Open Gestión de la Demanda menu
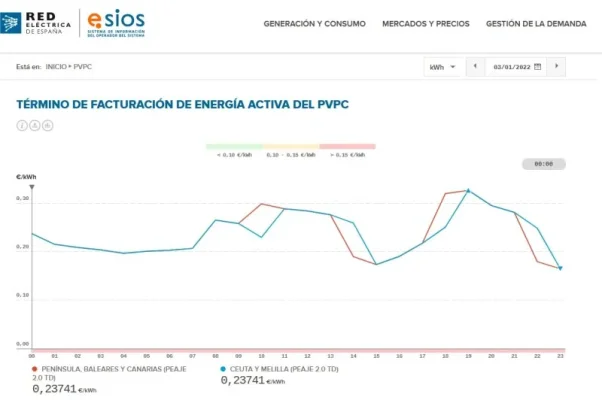 tap(536, 24)
